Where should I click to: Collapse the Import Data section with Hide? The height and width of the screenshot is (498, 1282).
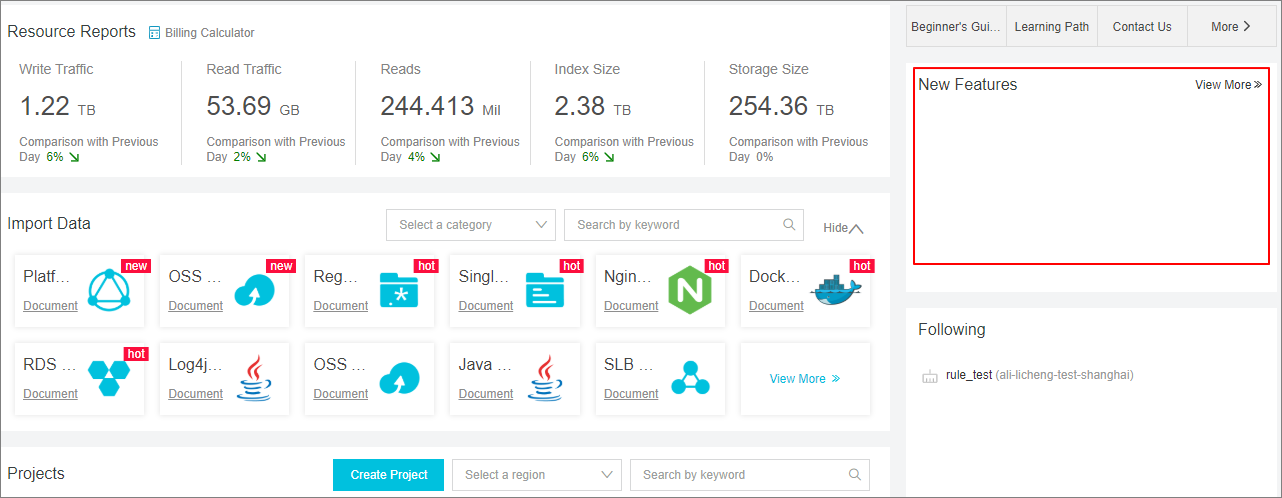[842, 228]
